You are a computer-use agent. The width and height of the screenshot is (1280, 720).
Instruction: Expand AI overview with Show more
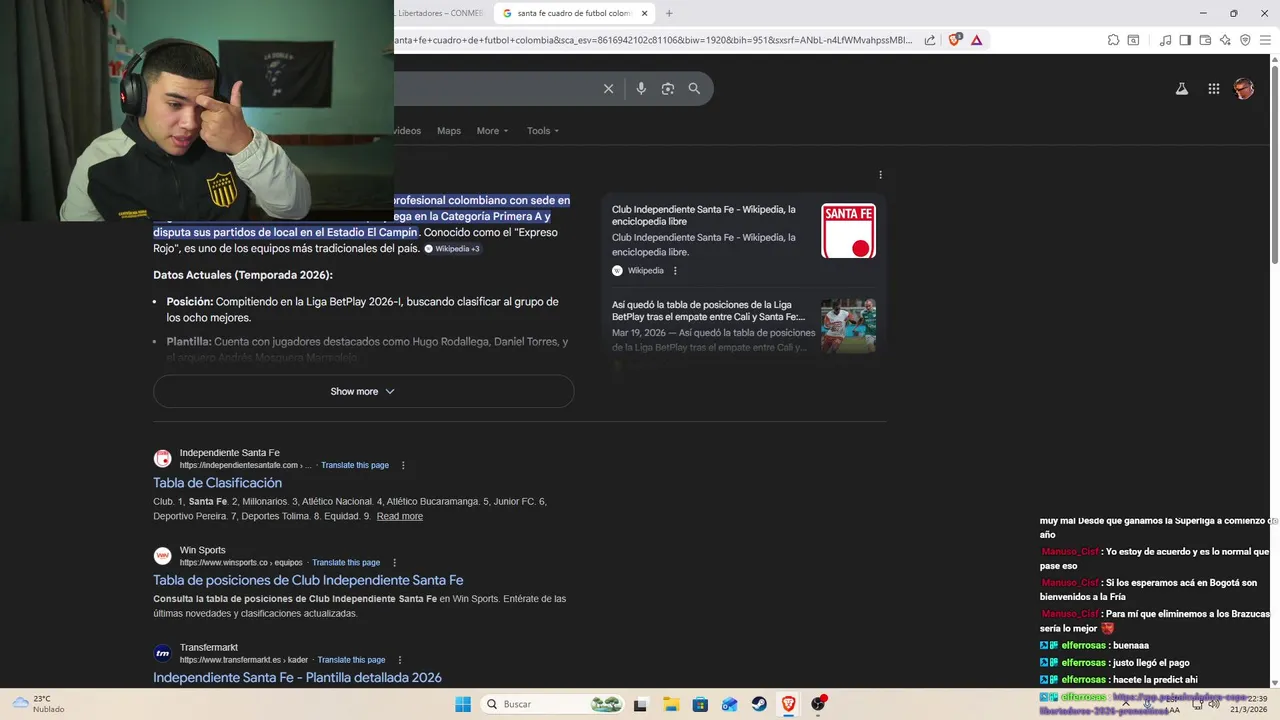point(363,391)
